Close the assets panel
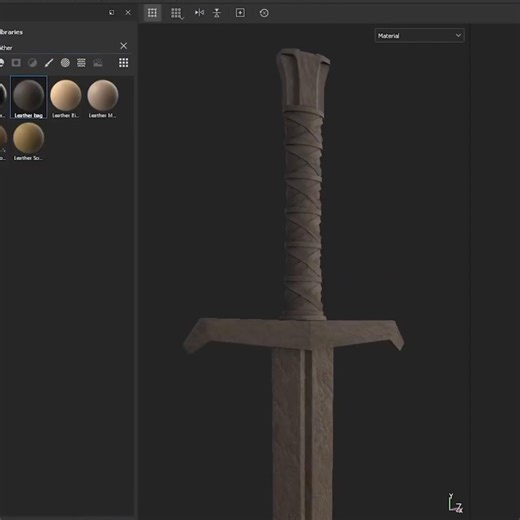The width and height of the screenshot is (520, 520). pos(128,13)
